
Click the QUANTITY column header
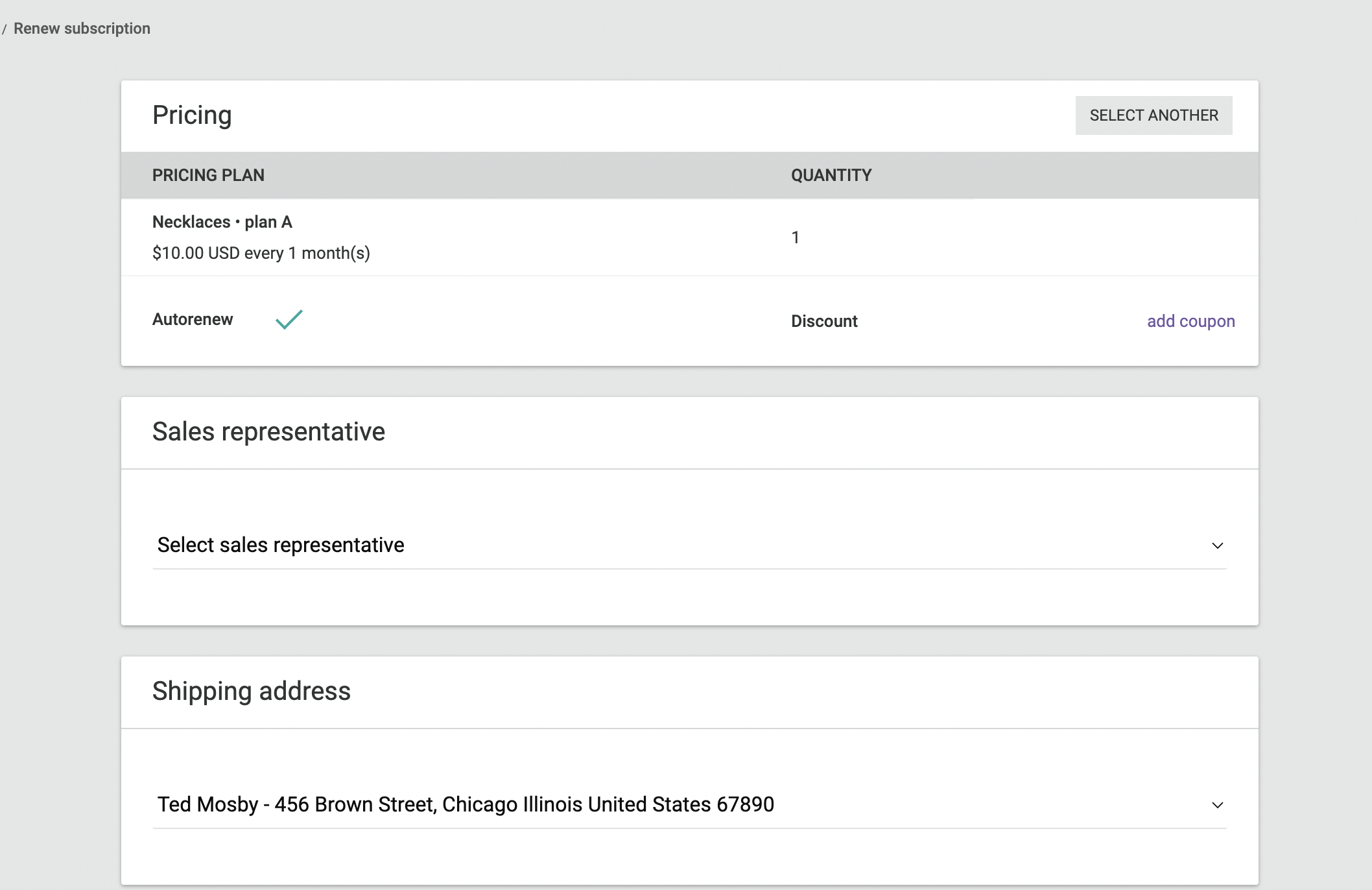(831, 175)
